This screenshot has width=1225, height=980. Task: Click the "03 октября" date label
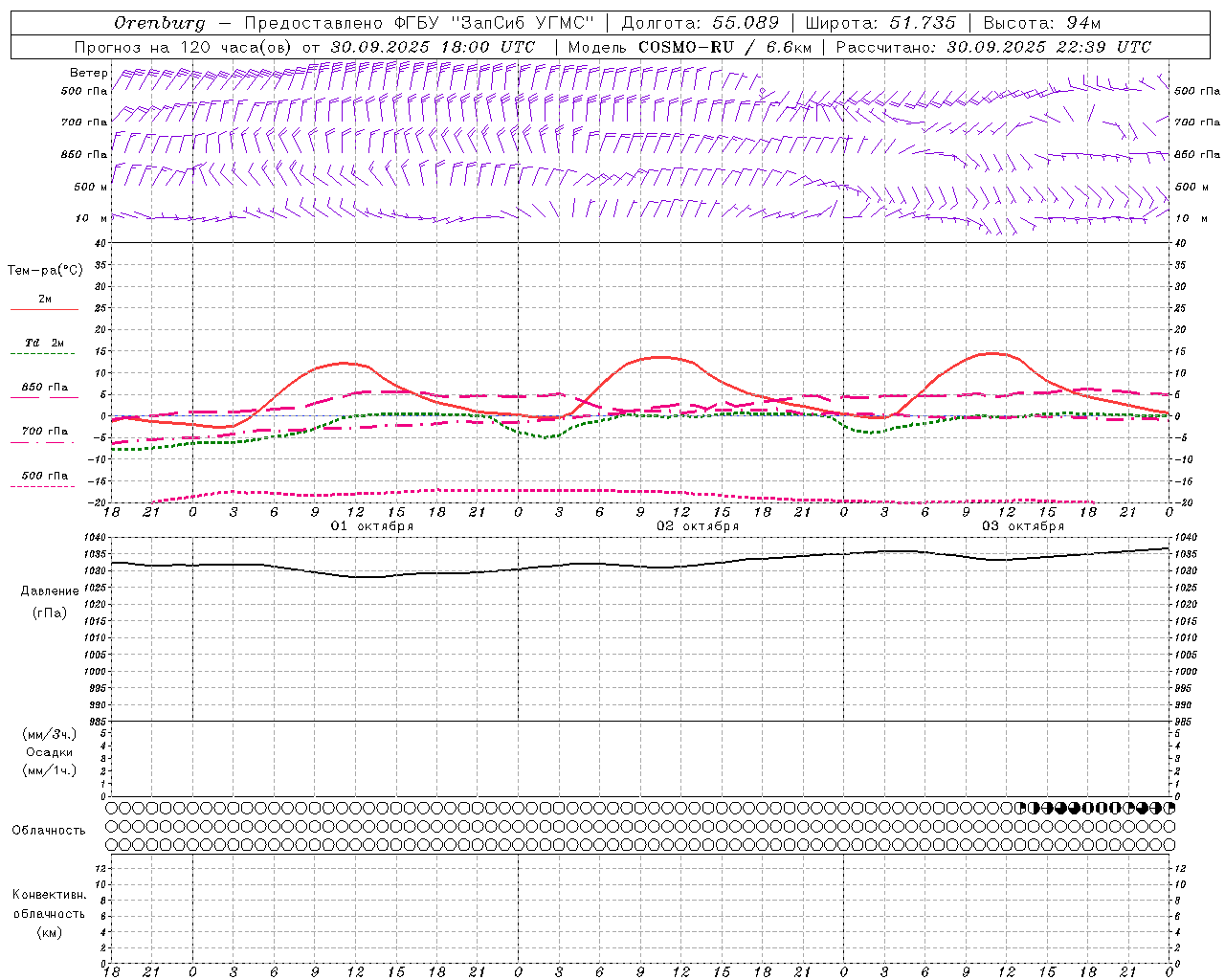[x=1023, y=526]
